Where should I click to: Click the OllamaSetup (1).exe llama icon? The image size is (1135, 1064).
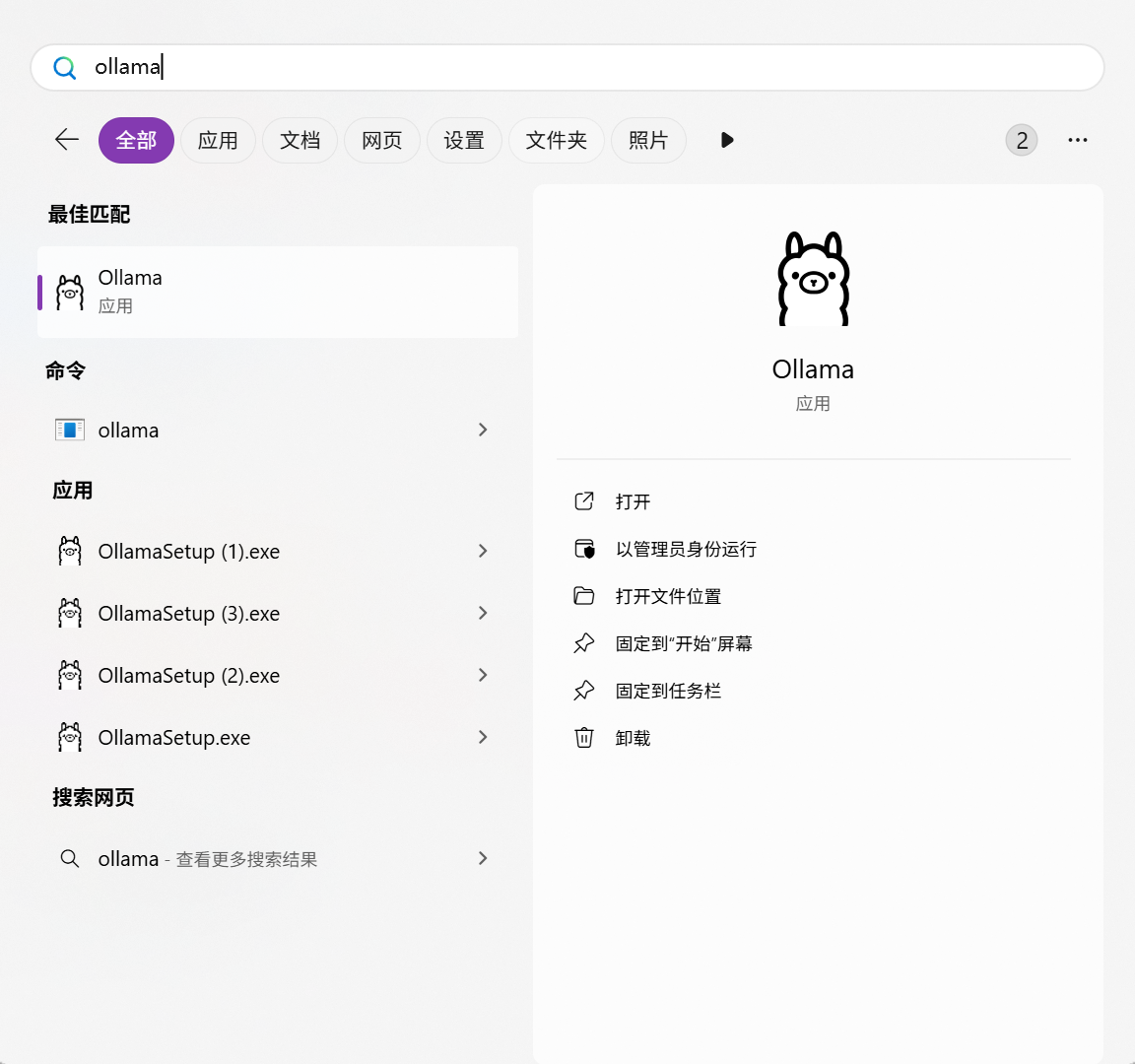click(x=69, y=551)
